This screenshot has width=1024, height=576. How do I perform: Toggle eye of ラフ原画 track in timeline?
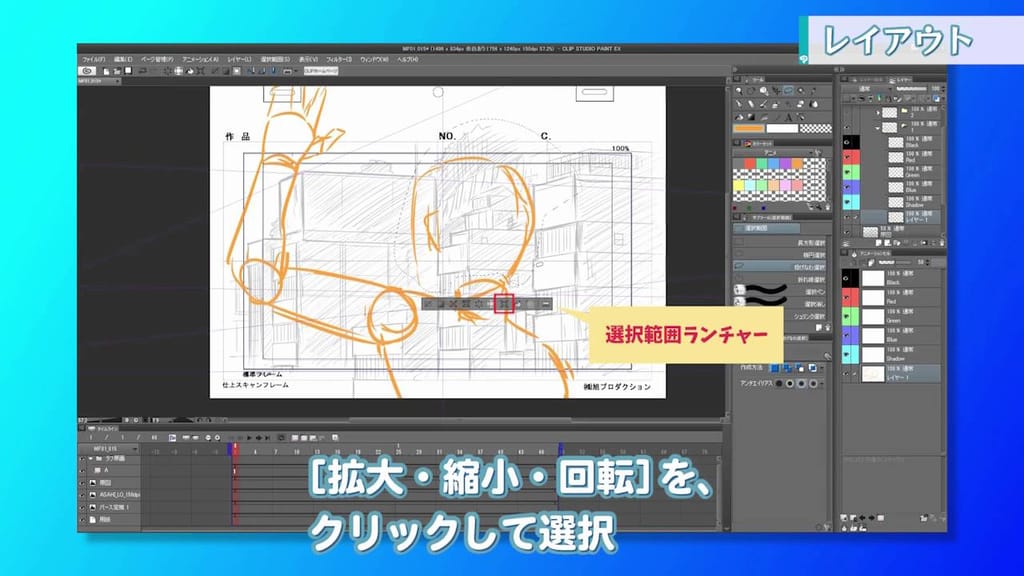[x=82, y=458]
